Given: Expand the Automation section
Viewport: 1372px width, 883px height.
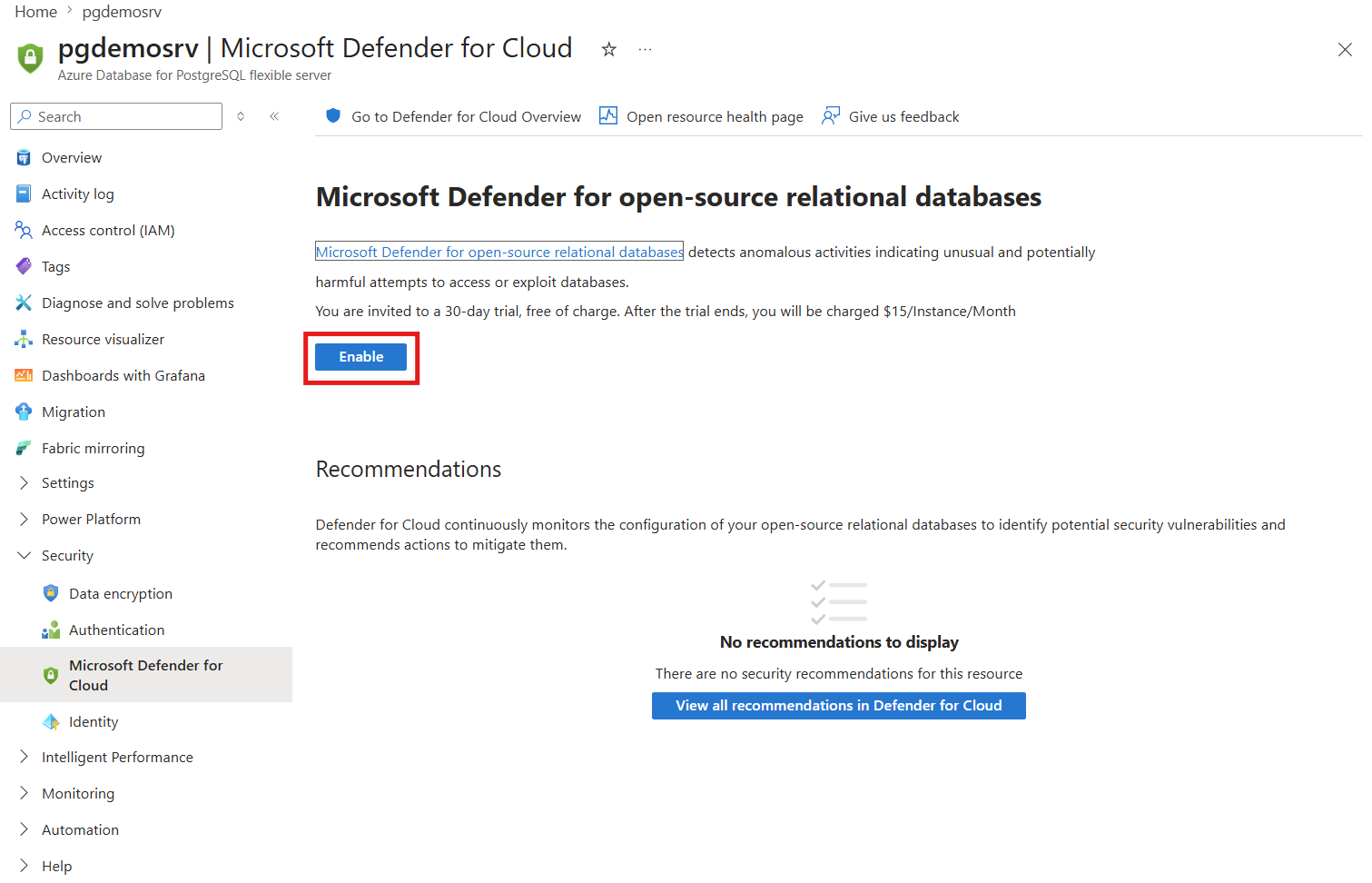Looking at the screenshot, I should pyautogui.click(x=24, y=830).
